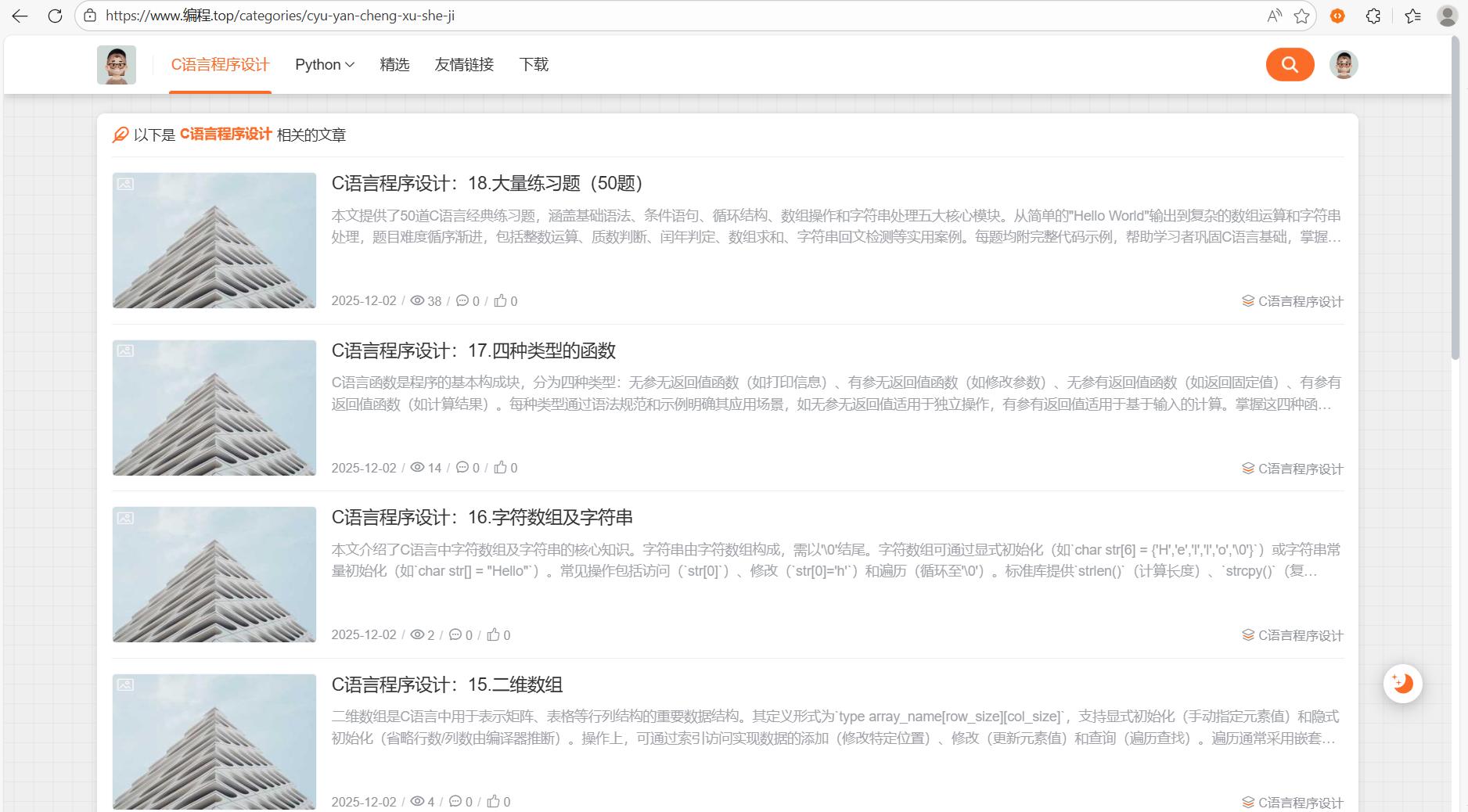
Task: Toggle the favorites star in the address bar
Action: [1302, 16]
